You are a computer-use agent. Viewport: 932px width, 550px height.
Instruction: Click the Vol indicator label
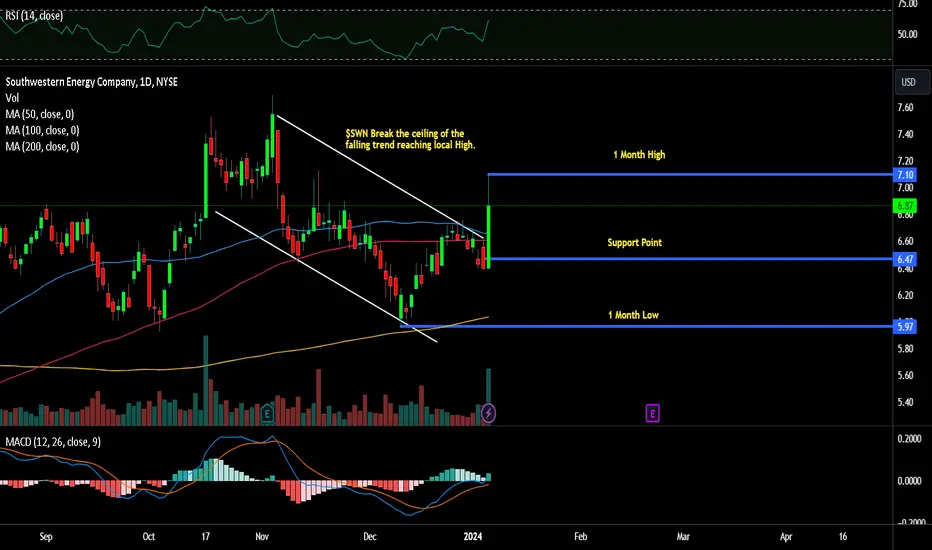(12, 98)
